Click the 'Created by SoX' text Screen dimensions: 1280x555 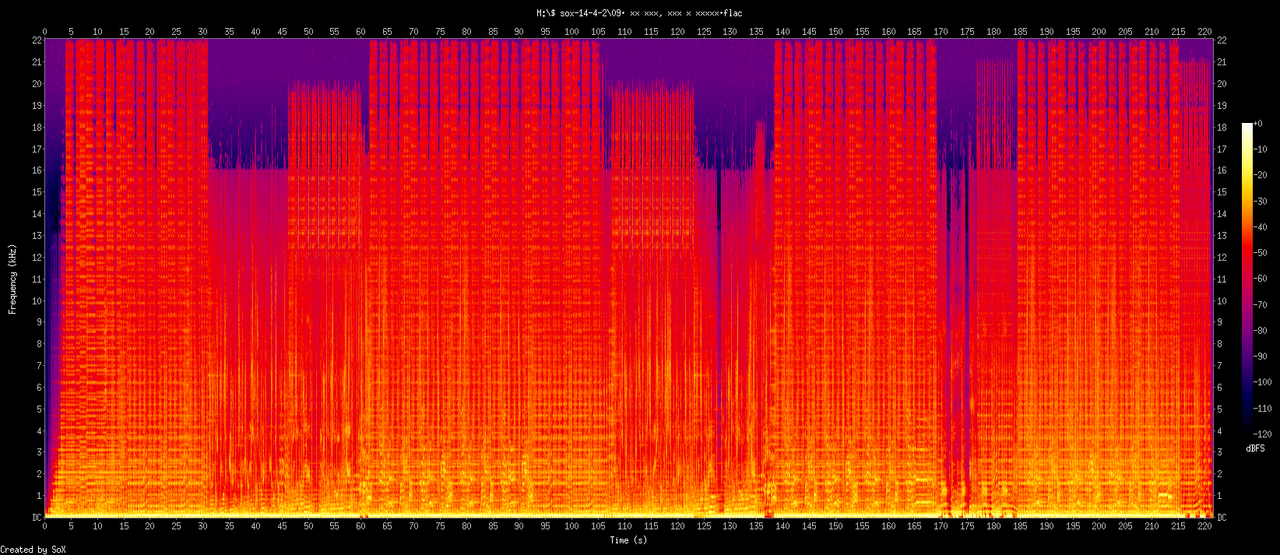pos(32,549)
